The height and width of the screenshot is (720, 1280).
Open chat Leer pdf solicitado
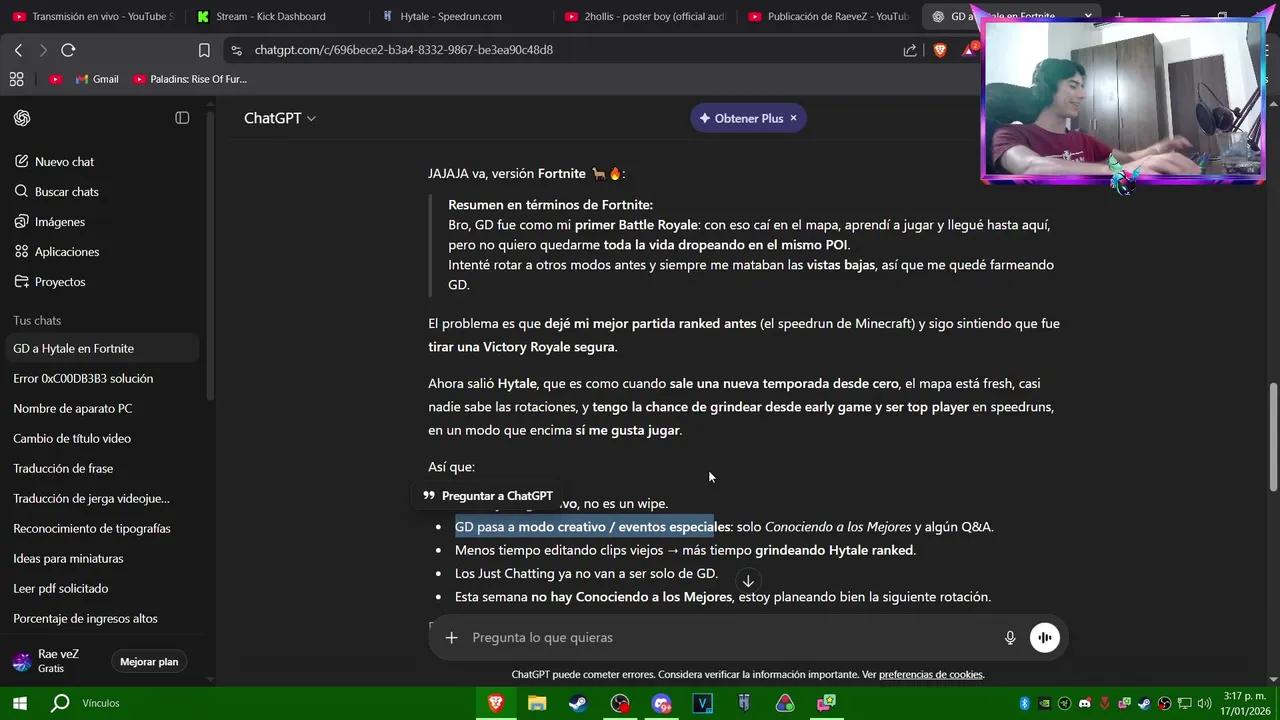pyautogui.click(x=100, y=589)
